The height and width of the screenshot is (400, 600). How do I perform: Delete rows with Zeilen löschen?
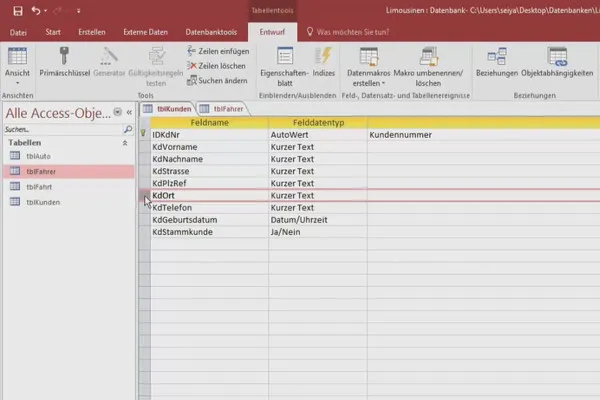217,66
